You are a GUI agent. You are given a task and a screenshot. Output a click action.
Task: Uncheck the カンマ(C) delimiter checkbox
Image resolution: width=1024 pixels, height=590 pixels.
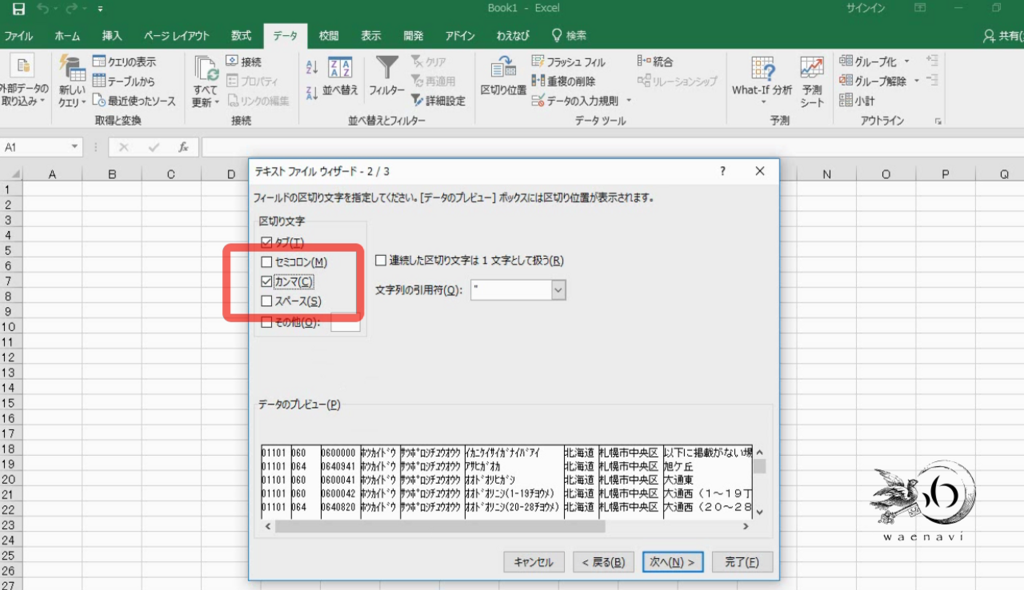pos(266,282)
